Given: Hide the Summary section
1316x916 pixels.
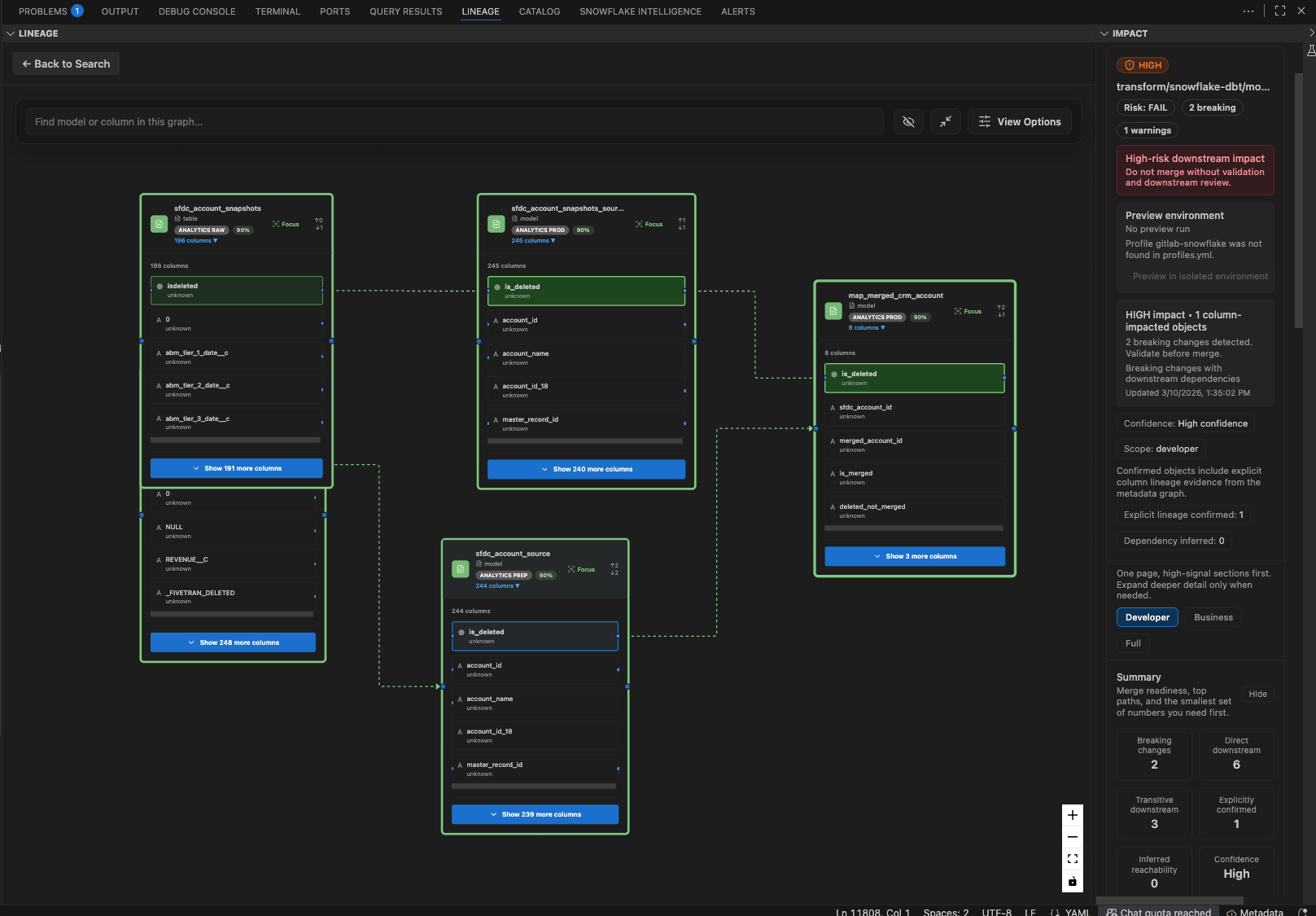Looking at the screenshot, I should [1257, 694].
